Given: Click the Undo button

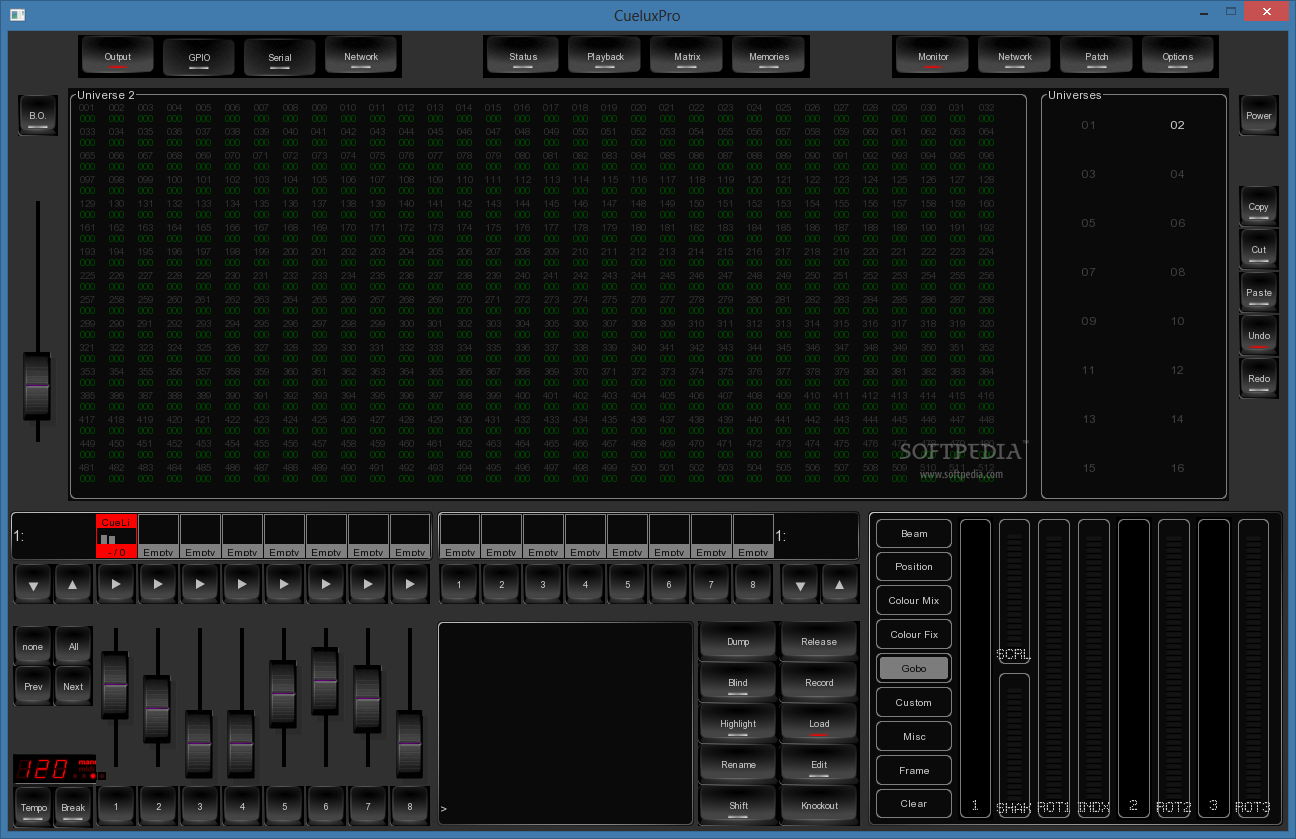Looking at the screenshot, I should click(x=1259, y=336).
